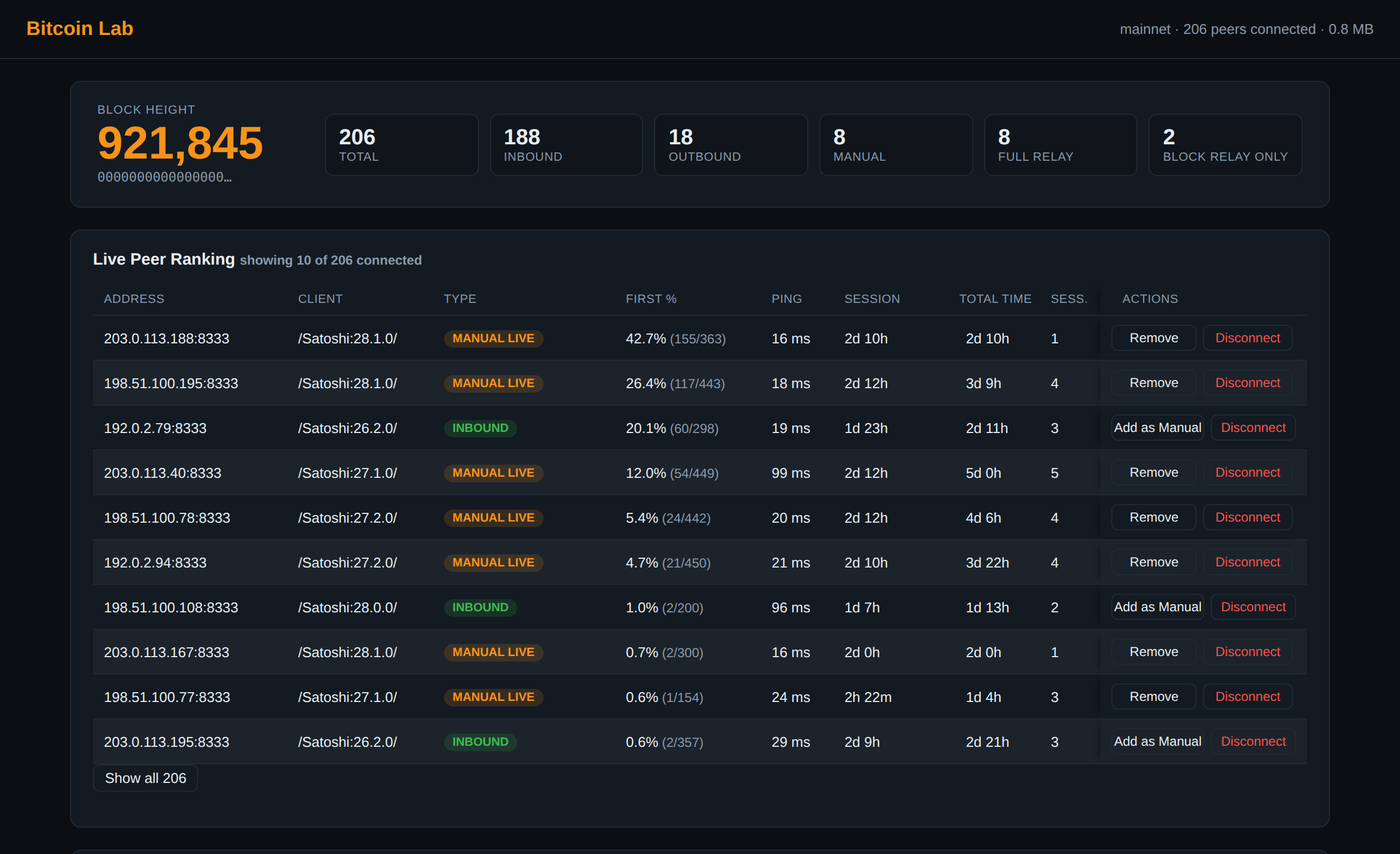Click the 99 ms ping value

790,473
